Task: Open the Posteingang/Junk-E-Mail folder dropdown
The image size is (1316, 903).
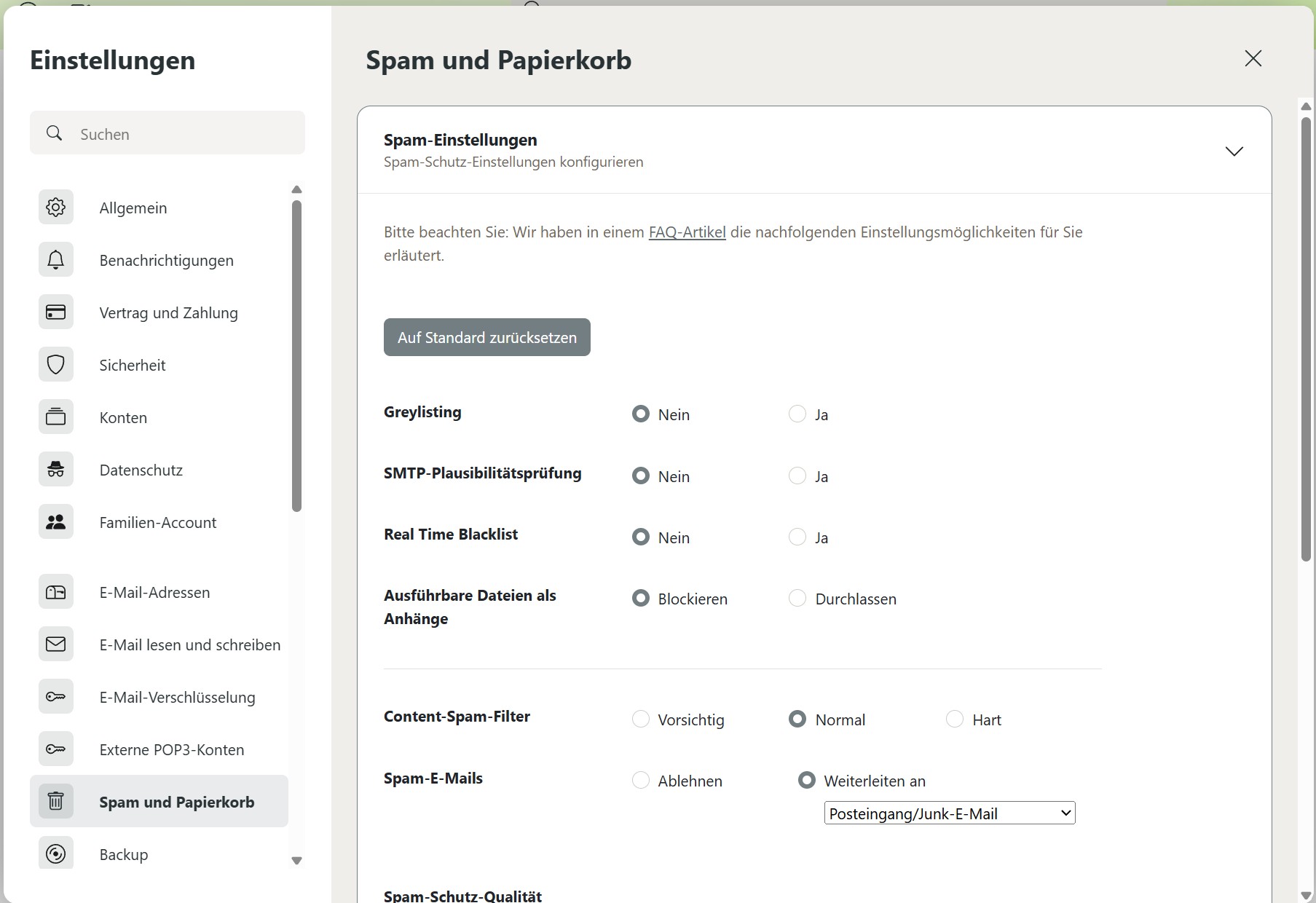Action: tap(949, 813)
